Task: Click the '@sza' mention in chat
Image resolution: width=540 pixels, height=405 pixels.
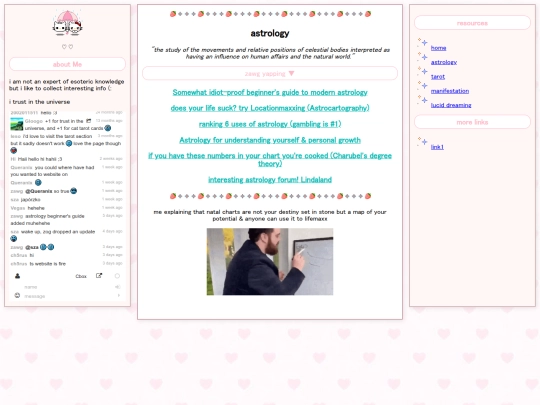Action: coord(32,247)
